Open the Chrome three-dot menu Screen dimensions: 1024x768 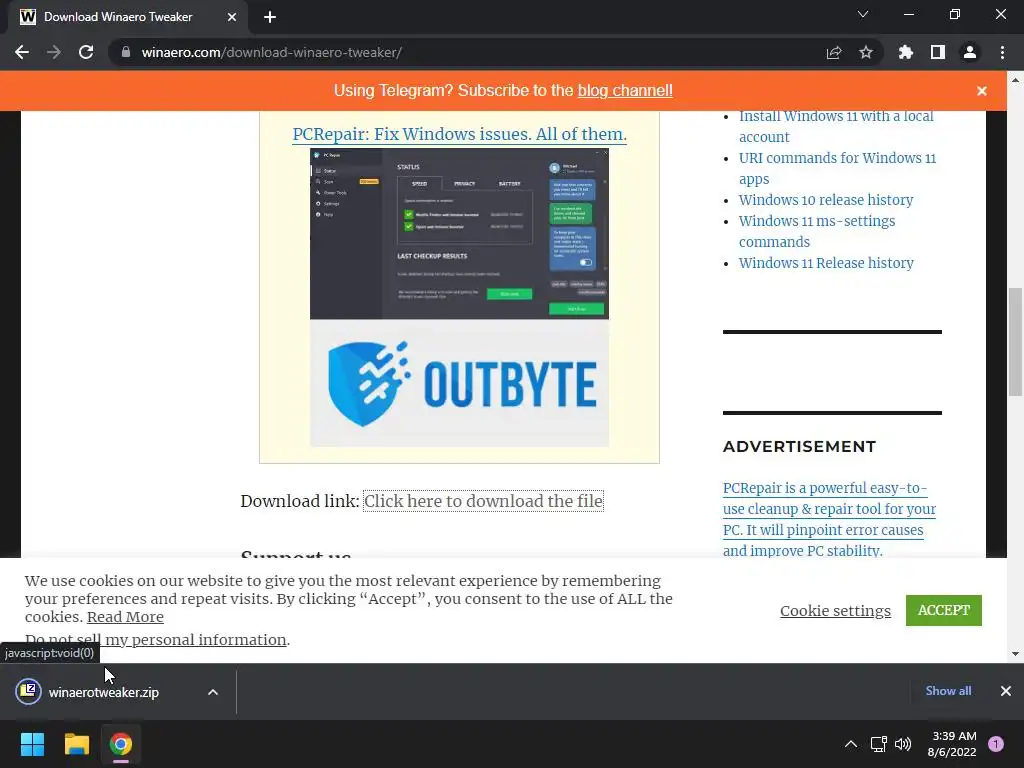(x=1002, y=52)
